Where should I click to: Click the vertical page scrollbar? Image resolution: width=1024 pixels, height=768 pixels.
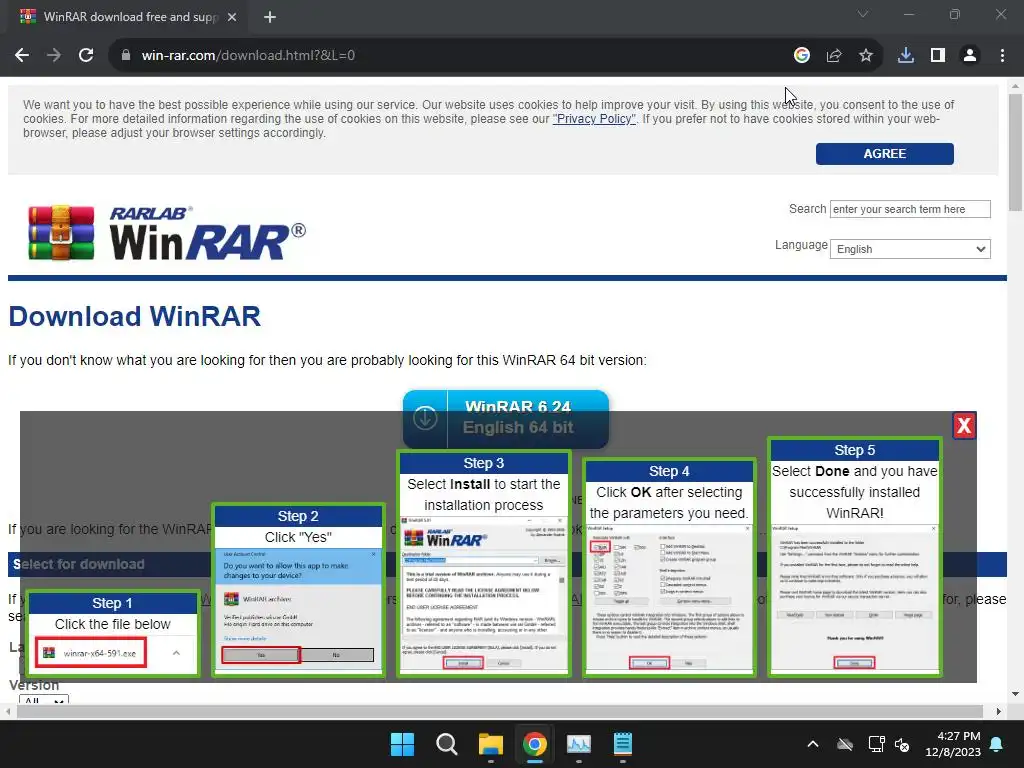(1015, 152)
